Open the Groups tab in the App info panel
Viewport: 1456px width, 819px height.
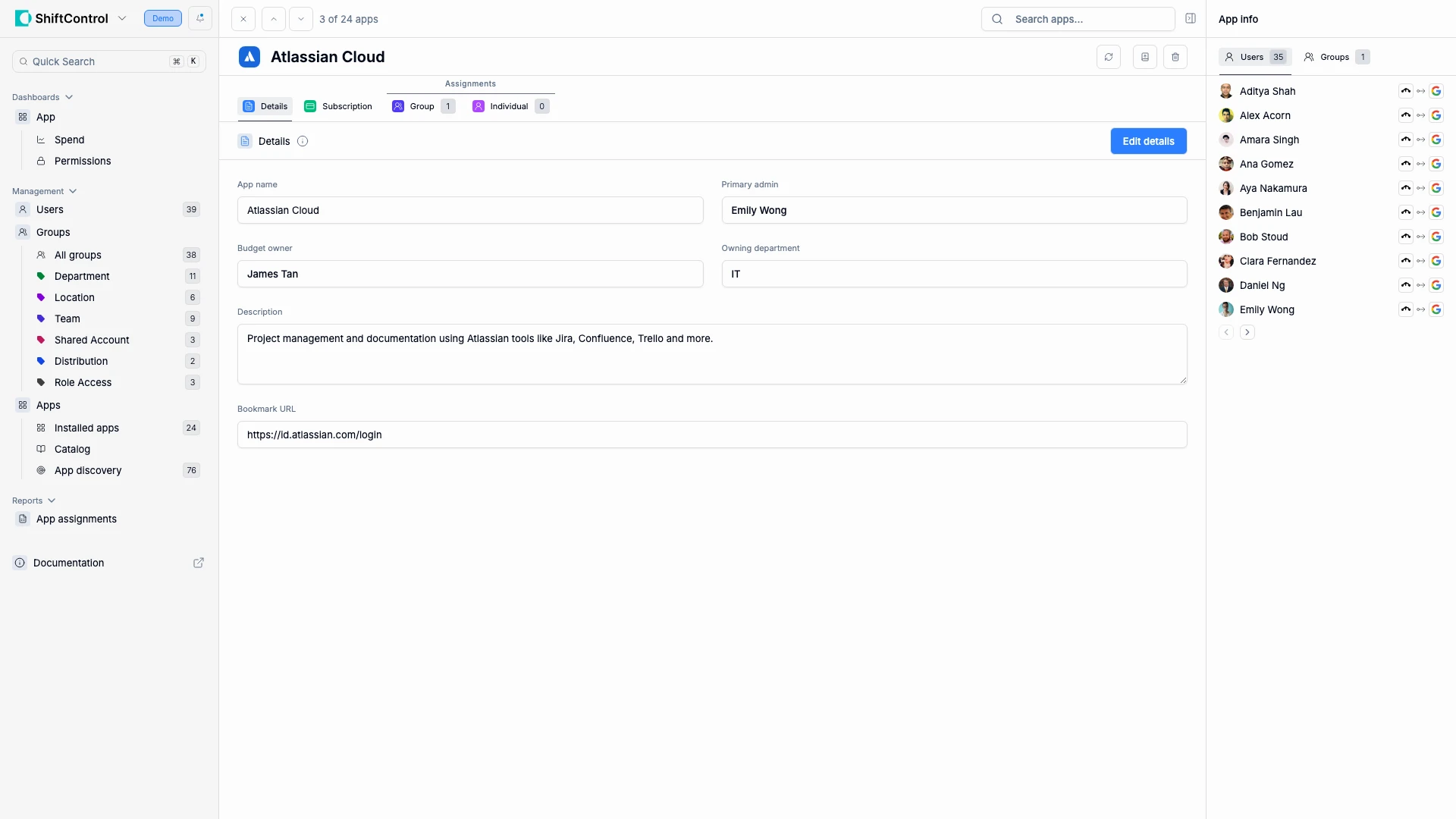tap(1335, 56)
